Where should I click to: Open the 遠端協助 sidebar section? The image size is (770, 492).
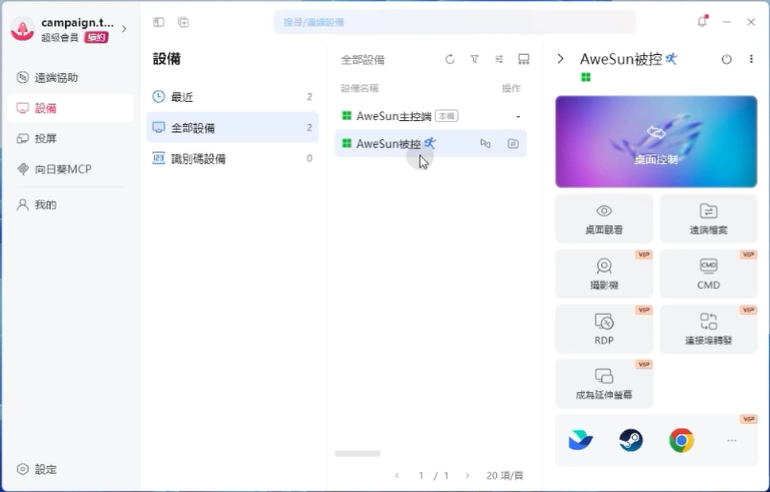pyautogui.click(x=70, y=78)
